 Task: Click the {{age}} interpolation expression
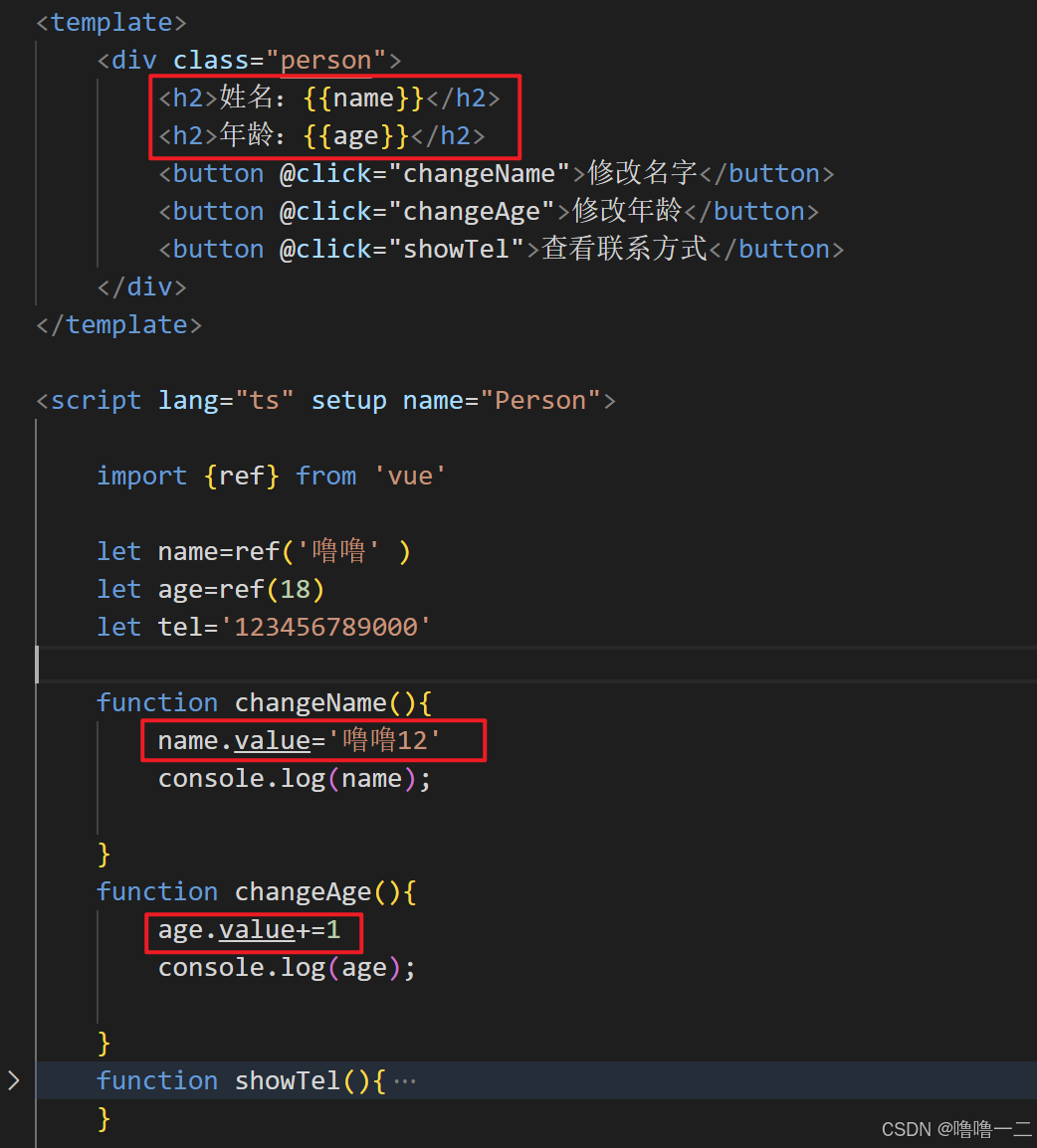(348, 134)
